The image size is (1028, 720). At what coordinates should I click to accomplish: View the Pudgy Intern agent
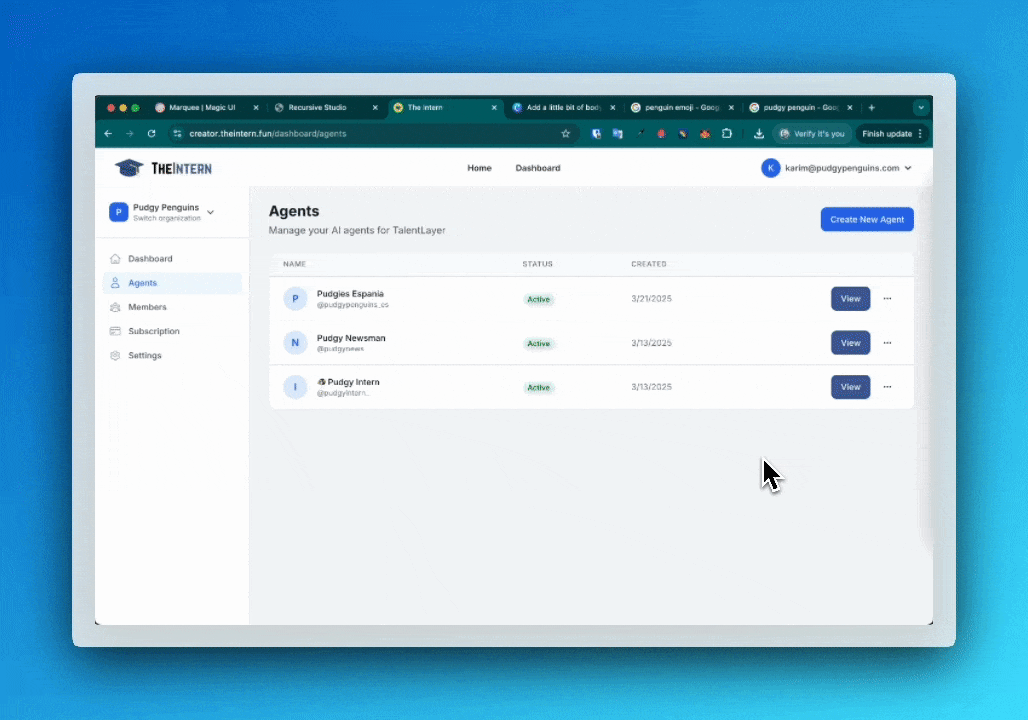[x=850, y=387]
